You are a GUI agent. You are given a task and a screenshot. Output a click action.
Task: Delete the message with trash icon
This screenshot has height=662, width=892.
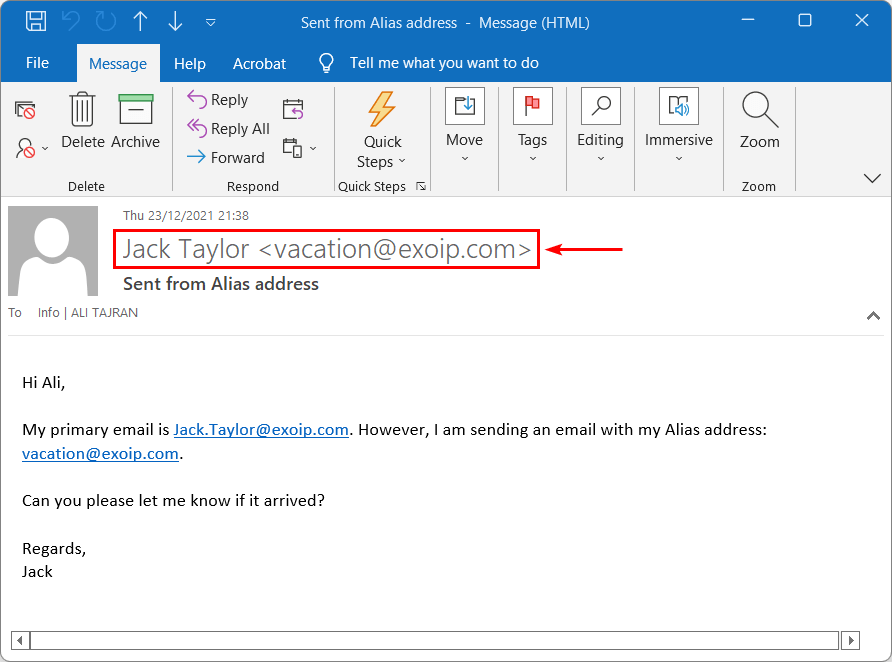click(x=83, y=121)
